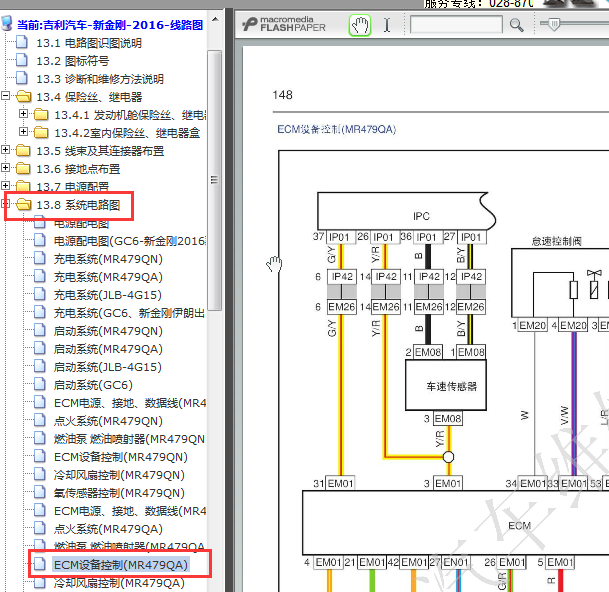Collapse the 13.4 保险丝、继电器 folder
This screenshot has width=609, height=592.
point(5,95)
